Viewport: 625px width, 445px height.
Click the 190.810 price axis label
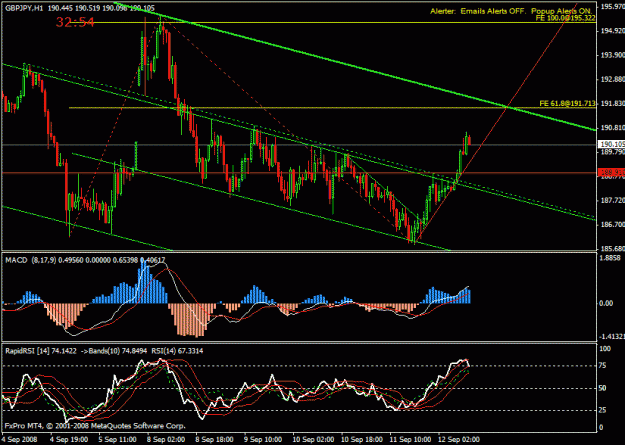pyautogui.click(x=613, y=128)
